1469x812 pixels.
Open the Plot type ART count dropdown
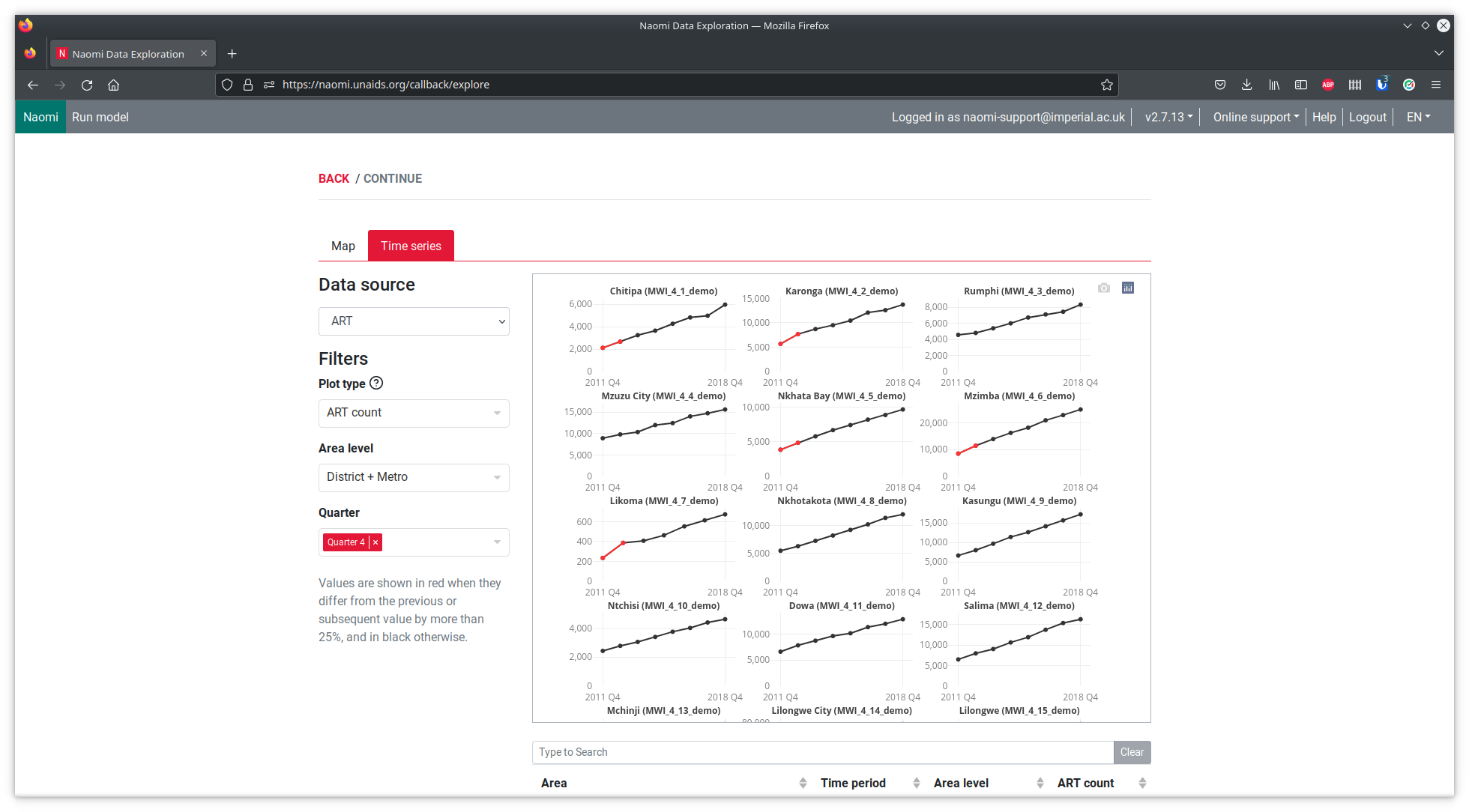click(412, 412)
